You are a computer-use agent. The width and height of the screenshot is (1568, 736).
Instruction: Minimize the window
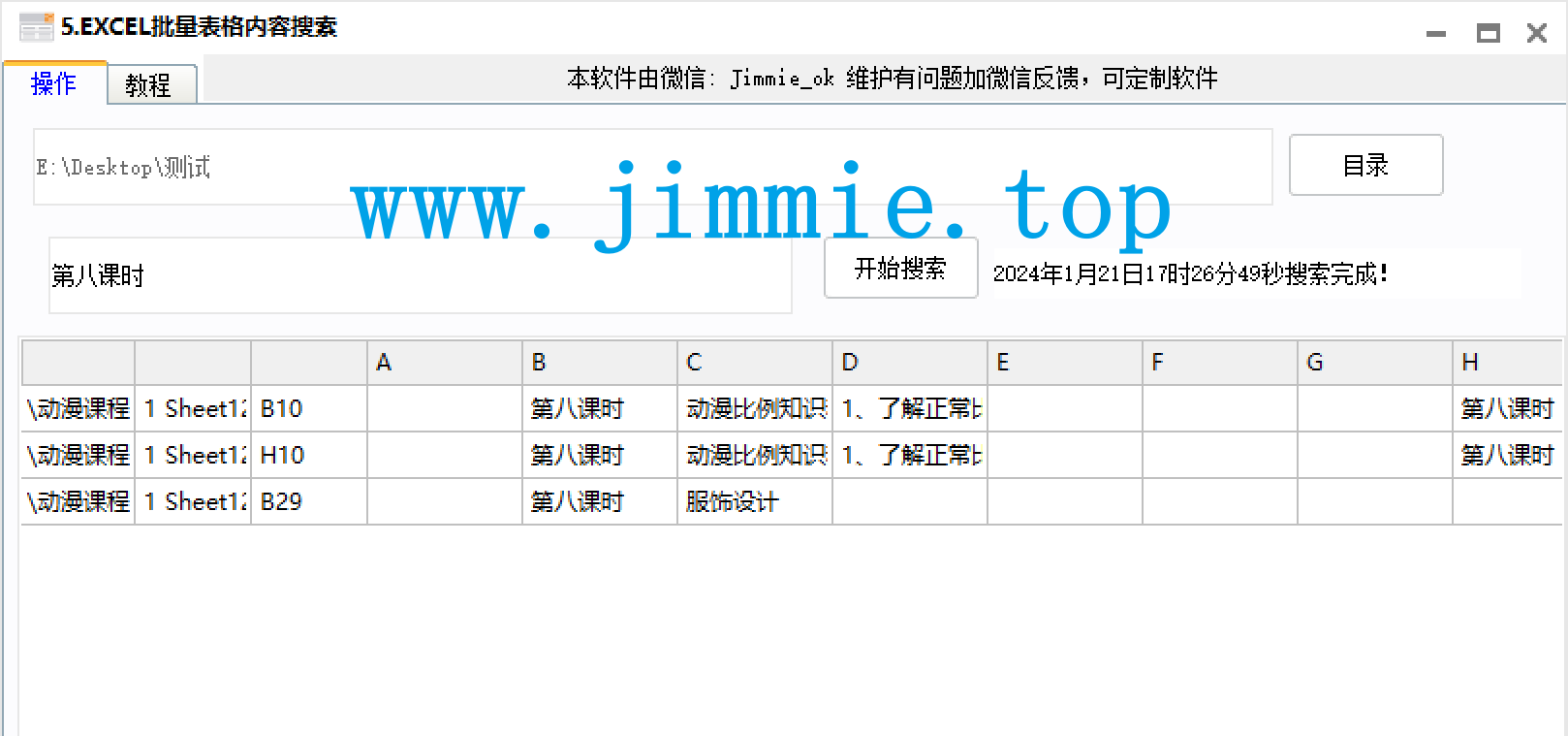click(x=1436, y=33)
